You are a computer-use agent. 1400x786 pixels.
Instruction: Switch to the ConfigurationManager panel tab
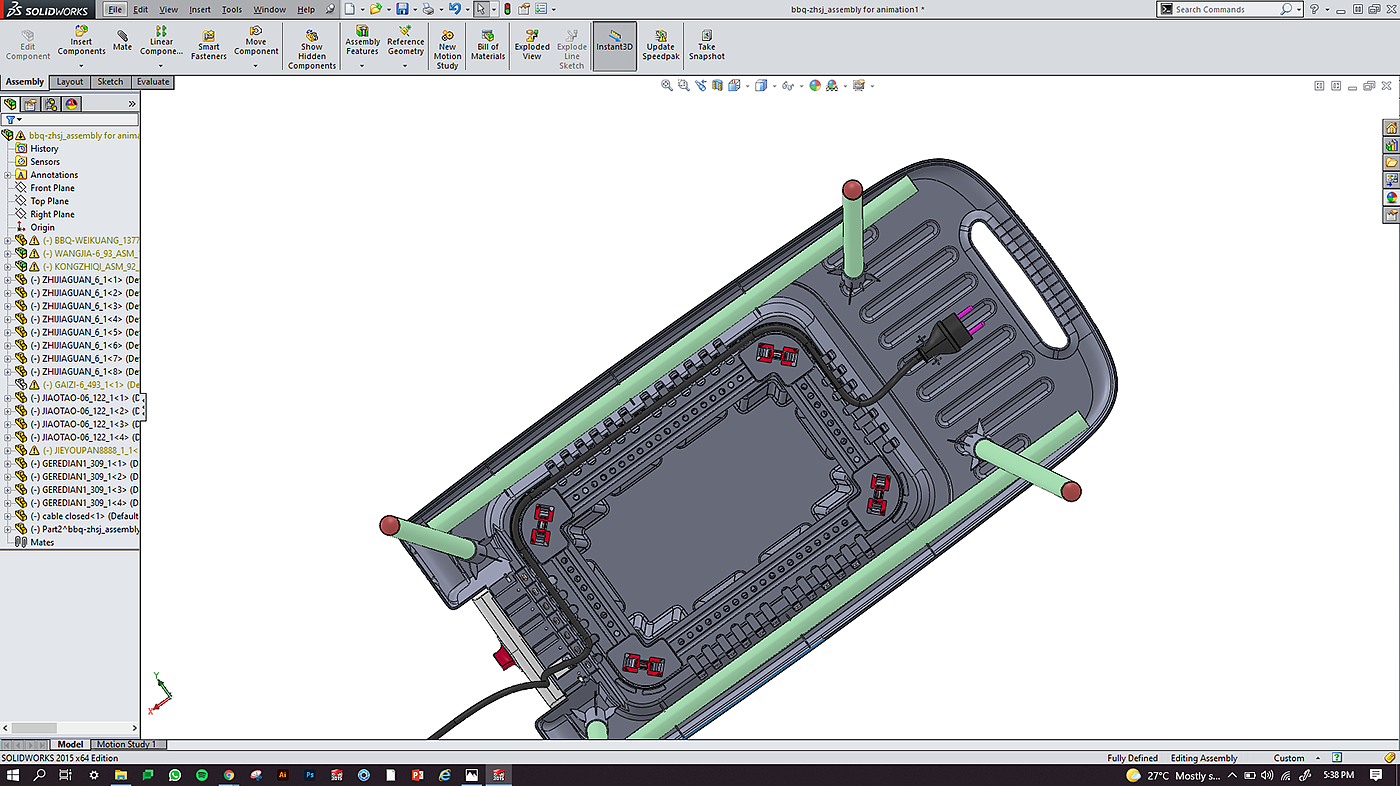(x=50, y=104)
